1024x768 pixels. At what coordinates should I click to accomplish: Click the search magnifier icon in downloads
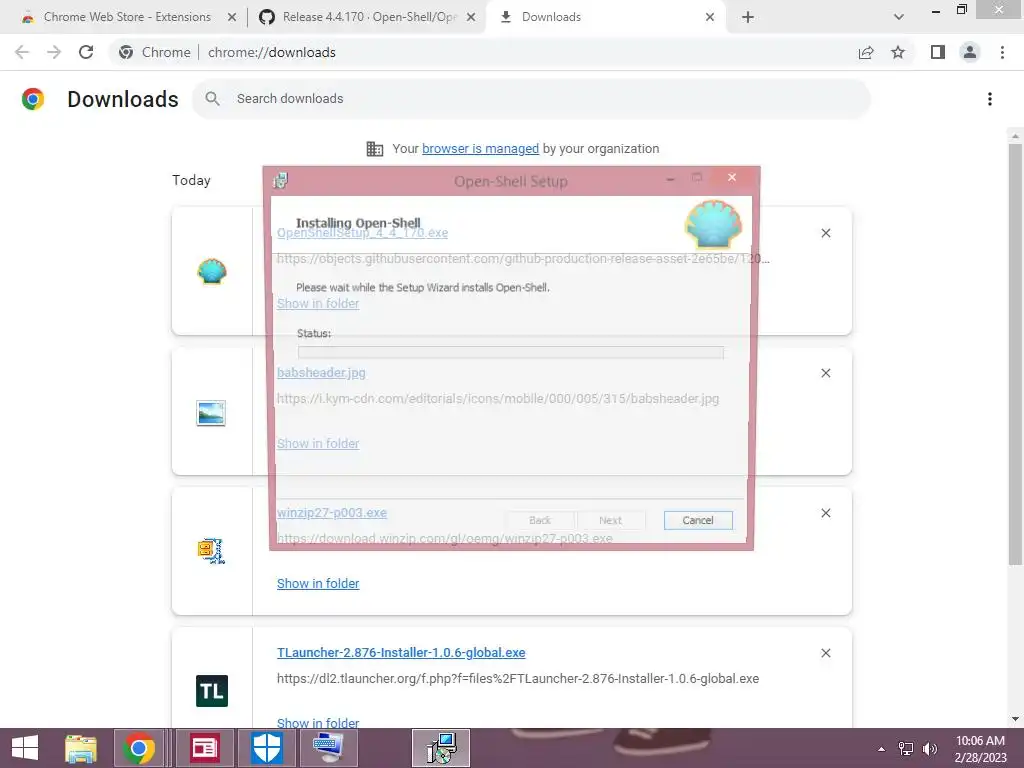pyautogui.click(x=212, y=99)
